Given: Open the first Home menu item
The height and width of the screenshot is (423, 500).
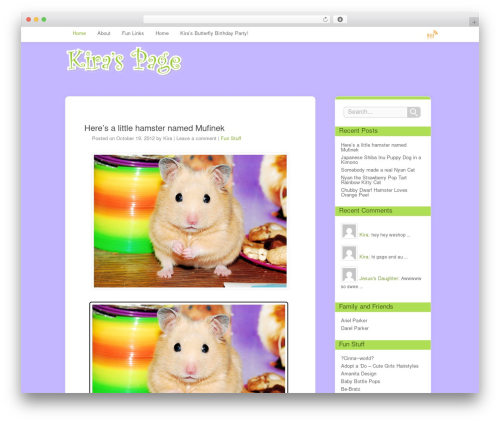Looking at the screenshot, I should pos(79,33).
